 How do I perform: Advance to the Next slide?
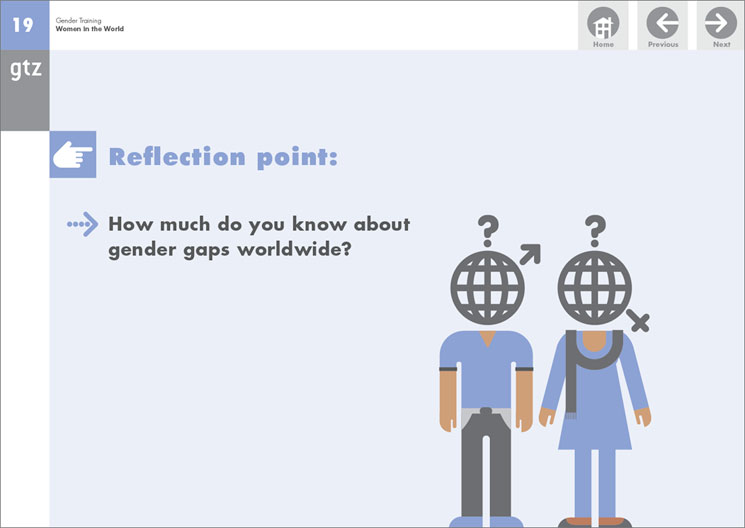click(720, 26)
